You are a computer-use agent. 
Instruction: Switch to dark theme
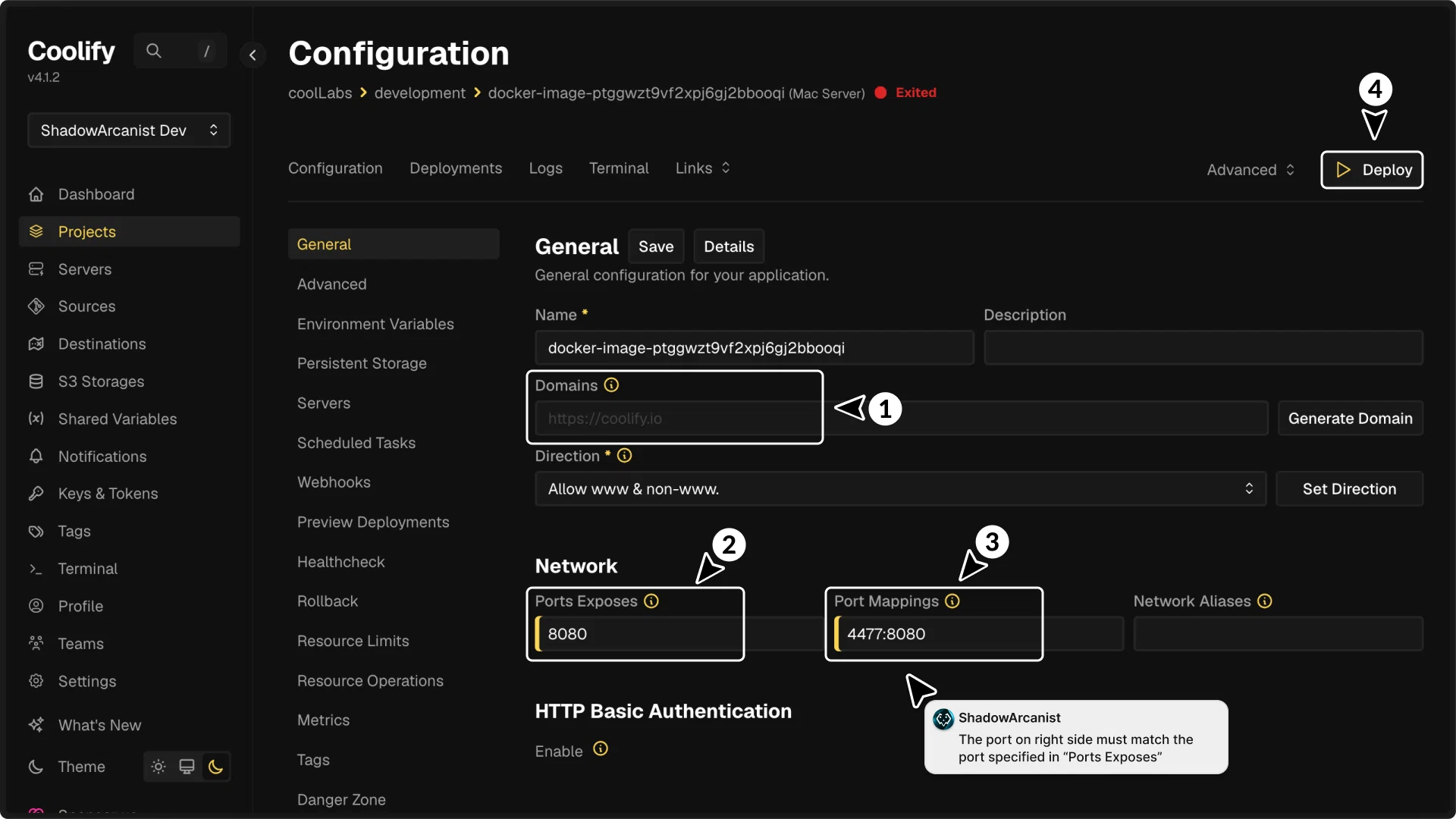pyautogui.click(x=215, y=767)
